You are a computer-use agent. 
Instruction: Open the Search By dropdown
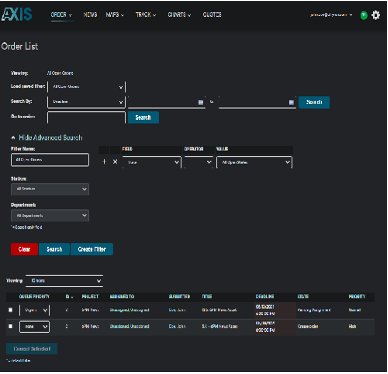pyautogui.click(x=86, y=102)
